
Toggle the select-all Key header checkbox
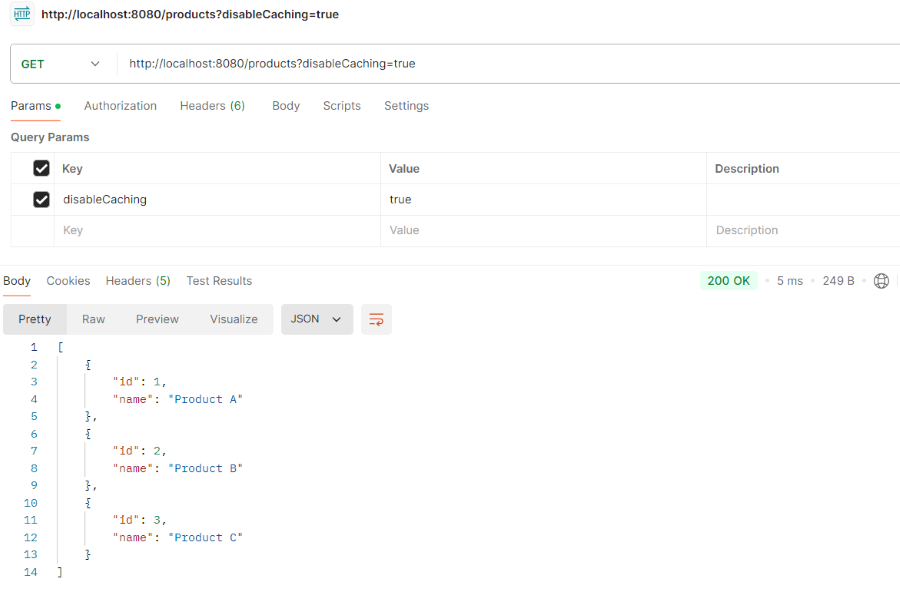[41, 168]
